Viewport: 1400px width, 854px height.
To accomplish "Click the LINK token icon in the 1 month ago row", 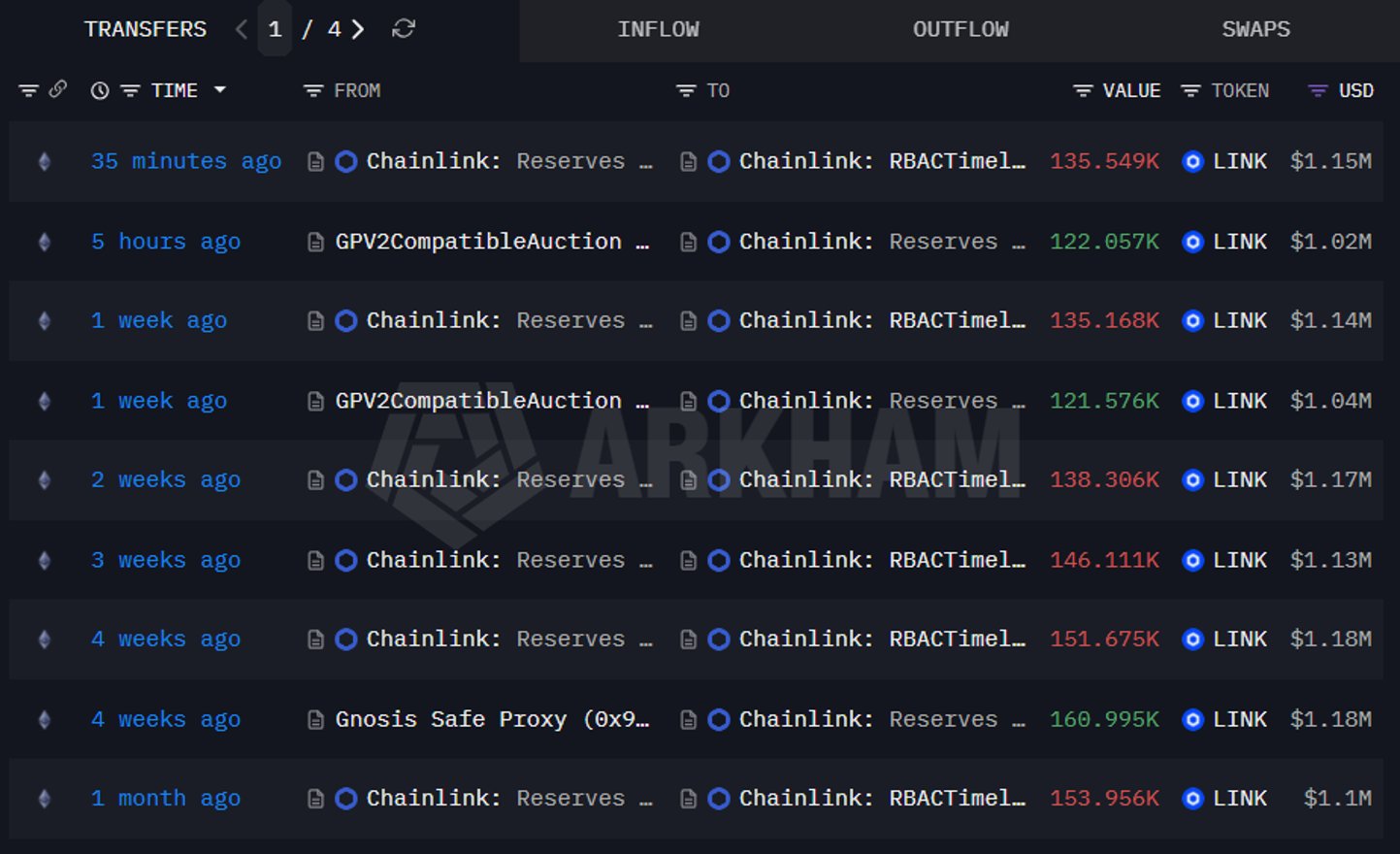I will click(x=1193, y=798).
